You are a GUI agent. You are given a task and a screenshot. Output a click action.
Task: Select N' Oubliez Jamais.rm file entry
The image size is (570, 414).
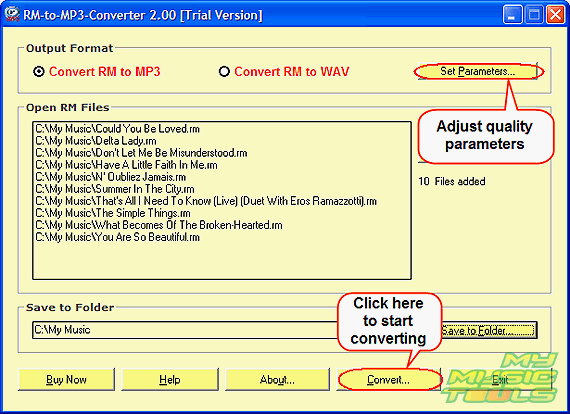tap(111, 177)
